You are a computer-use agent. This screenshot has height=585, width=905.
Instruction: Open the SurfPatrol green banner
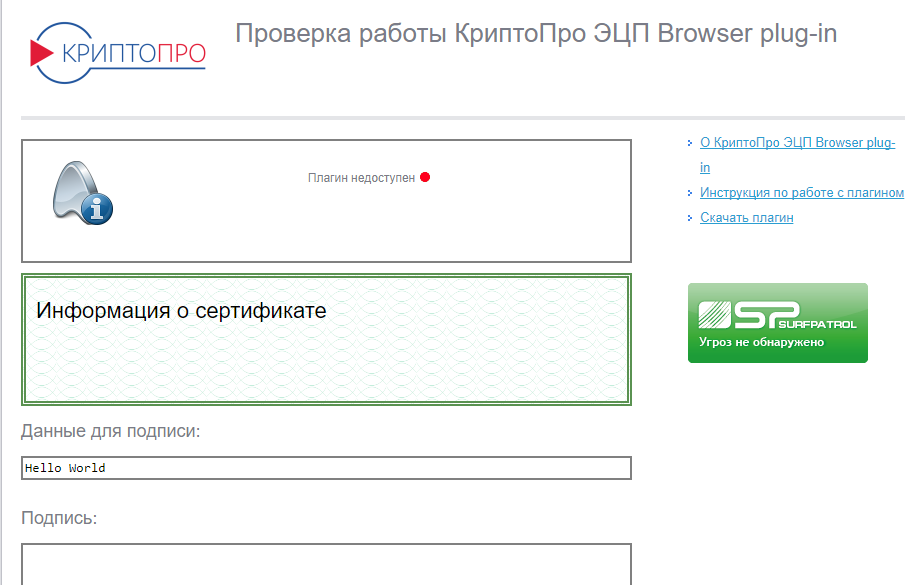777,322
